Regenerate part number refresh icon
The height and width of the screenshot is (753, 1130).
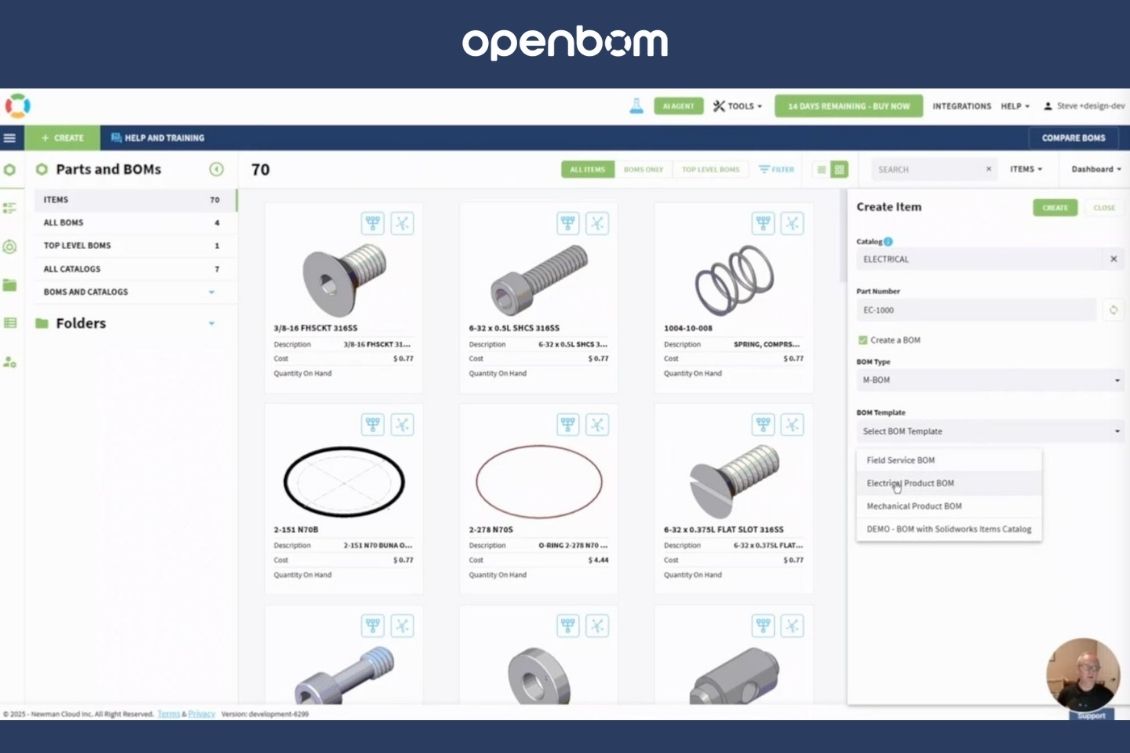pyautogui.click(x=1113, y=310)
